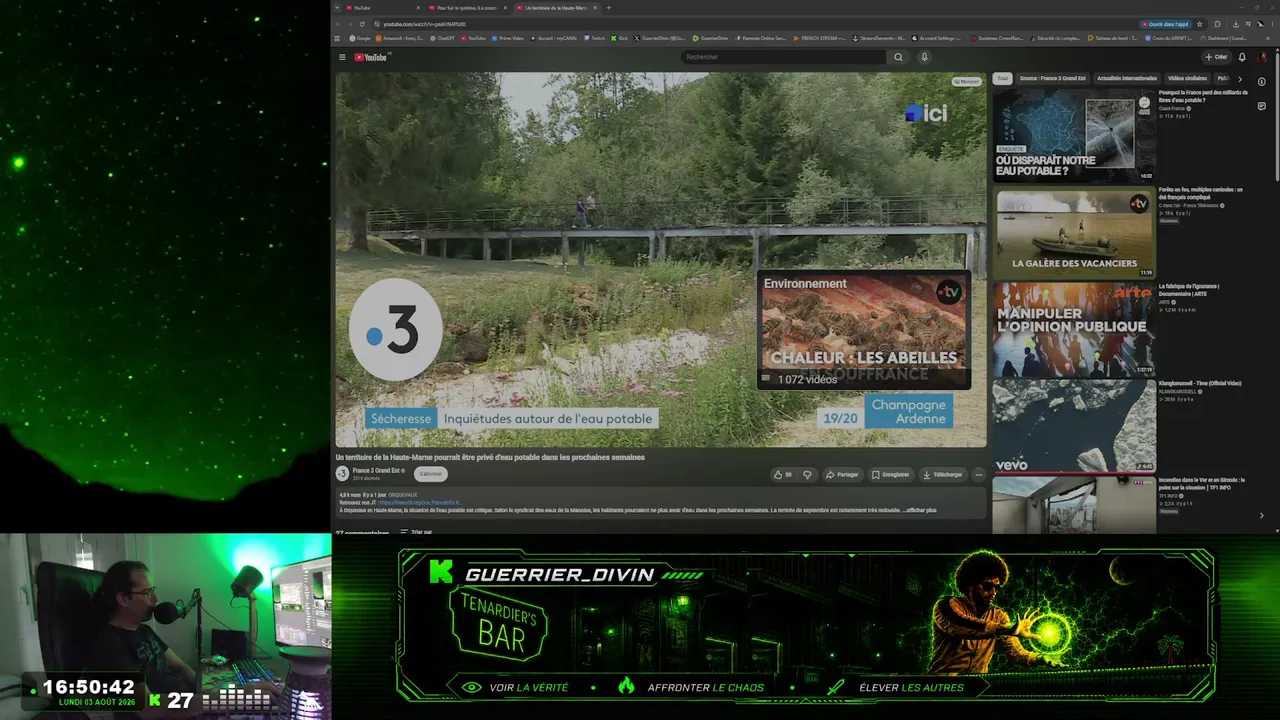The image size is (1280, 720).
Task: Open the Prime Video bookmark
Action: pyautogui.click(x=508, y=38)
